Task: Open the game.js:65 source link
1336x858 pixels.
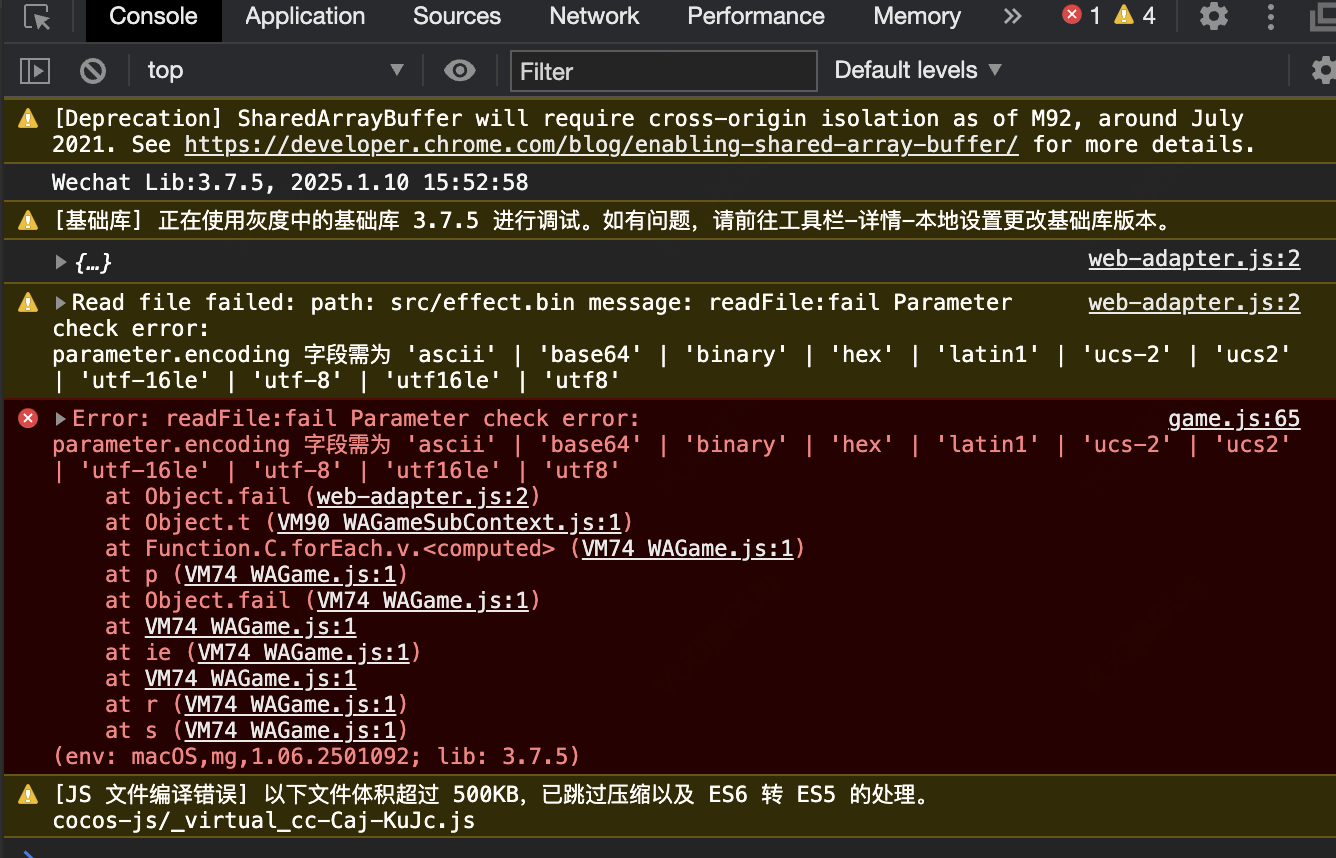Action: click(1234, 418)
